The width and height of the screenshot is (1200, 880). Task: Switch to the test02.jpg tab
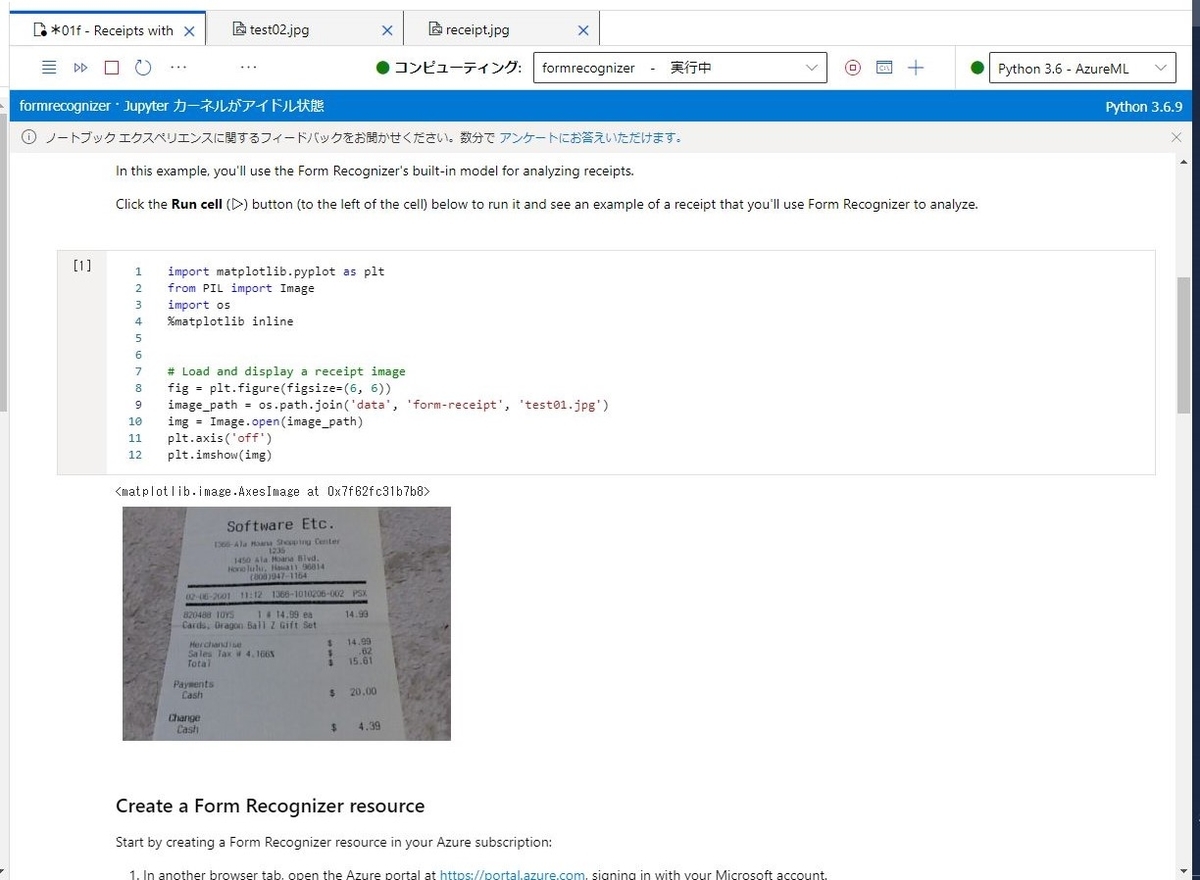[305, 30]
